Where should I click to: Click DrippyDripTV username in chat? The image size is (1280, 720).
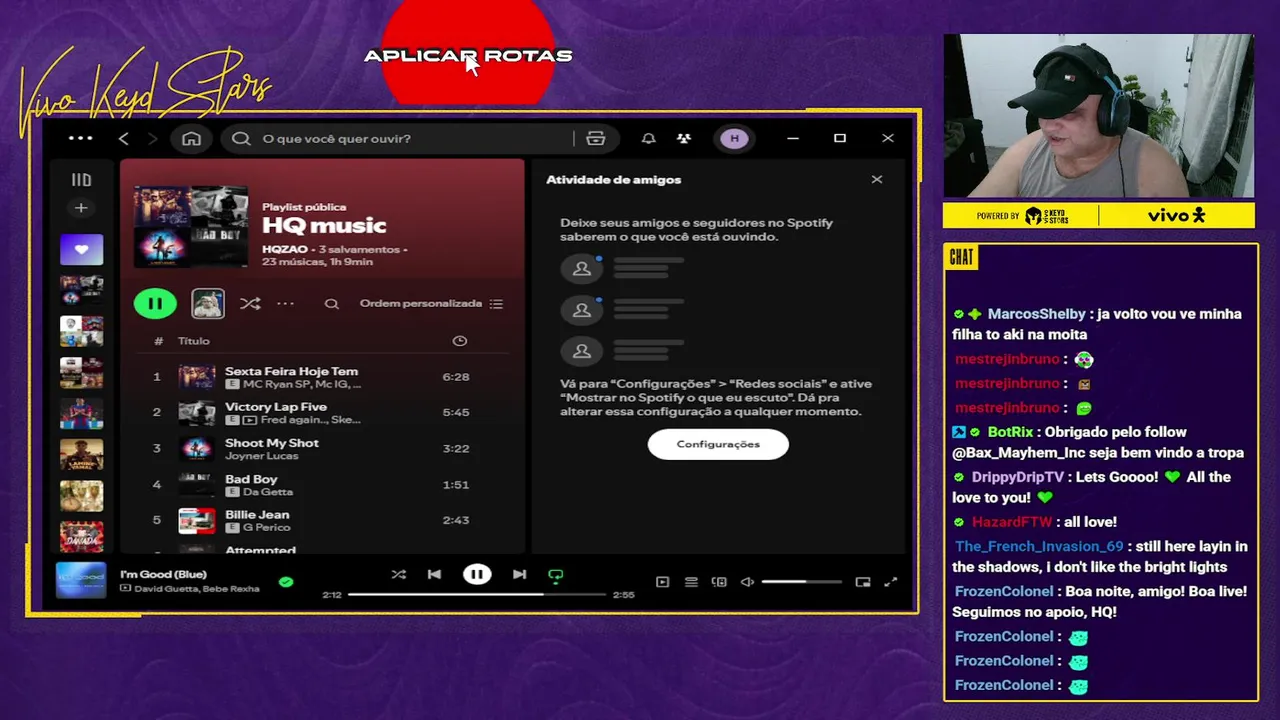[1019, 477]
